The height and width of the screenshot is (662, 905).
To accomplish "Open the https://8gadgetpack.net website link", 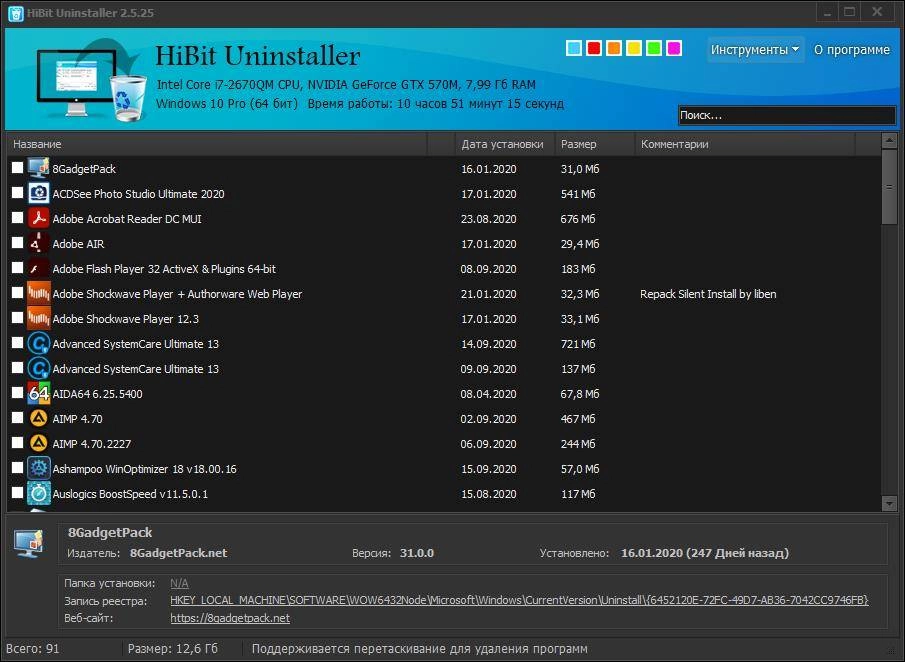I will click(230, 618).
